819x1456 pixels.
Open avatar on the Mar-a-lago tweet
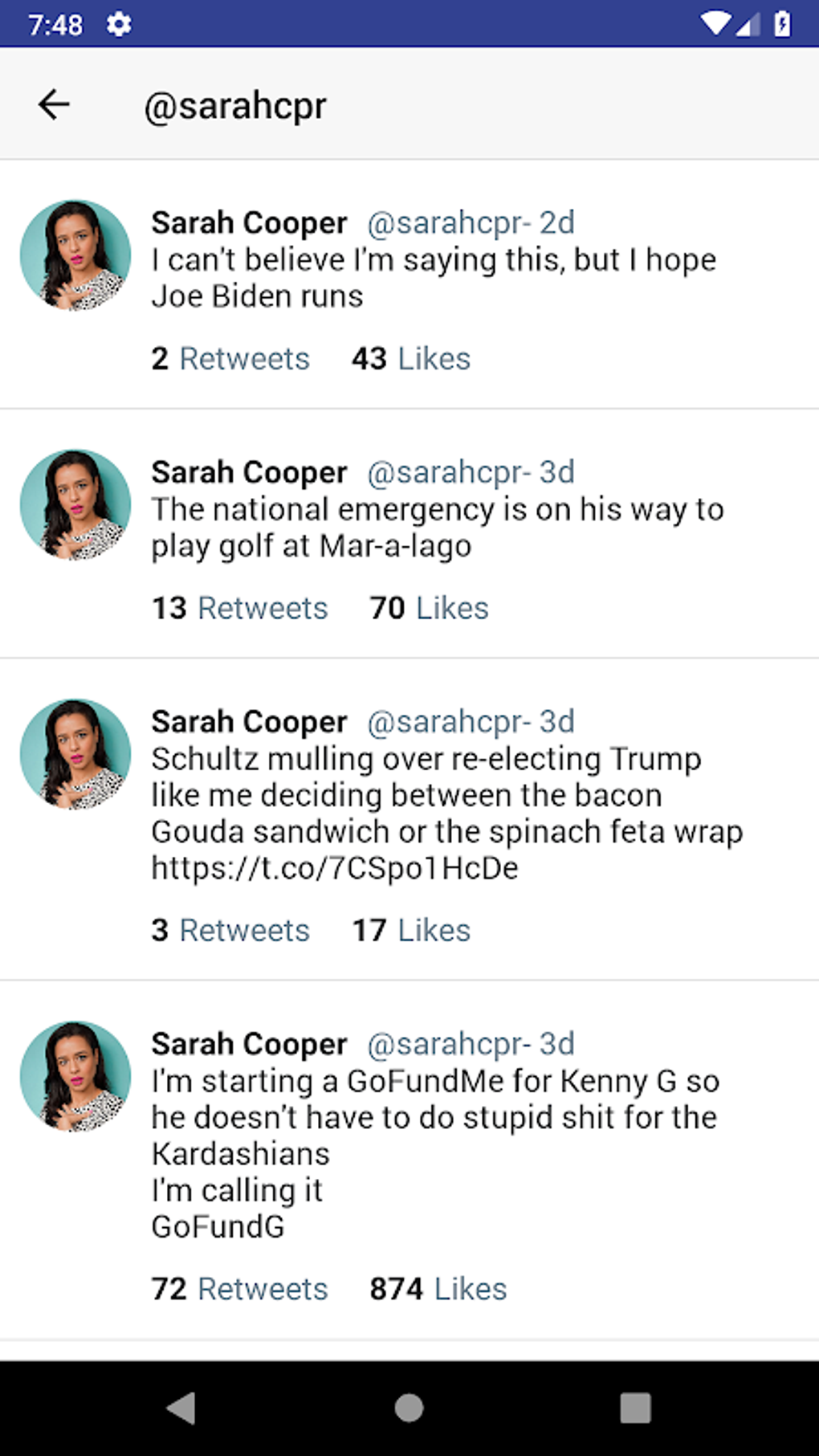tap(75, 504)
